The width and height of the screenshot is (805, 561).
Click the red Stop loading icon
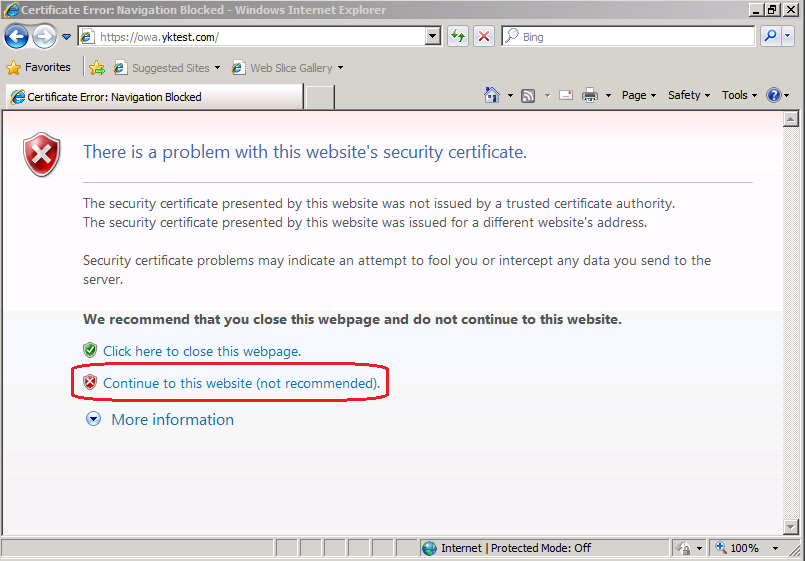coord(484,37)
